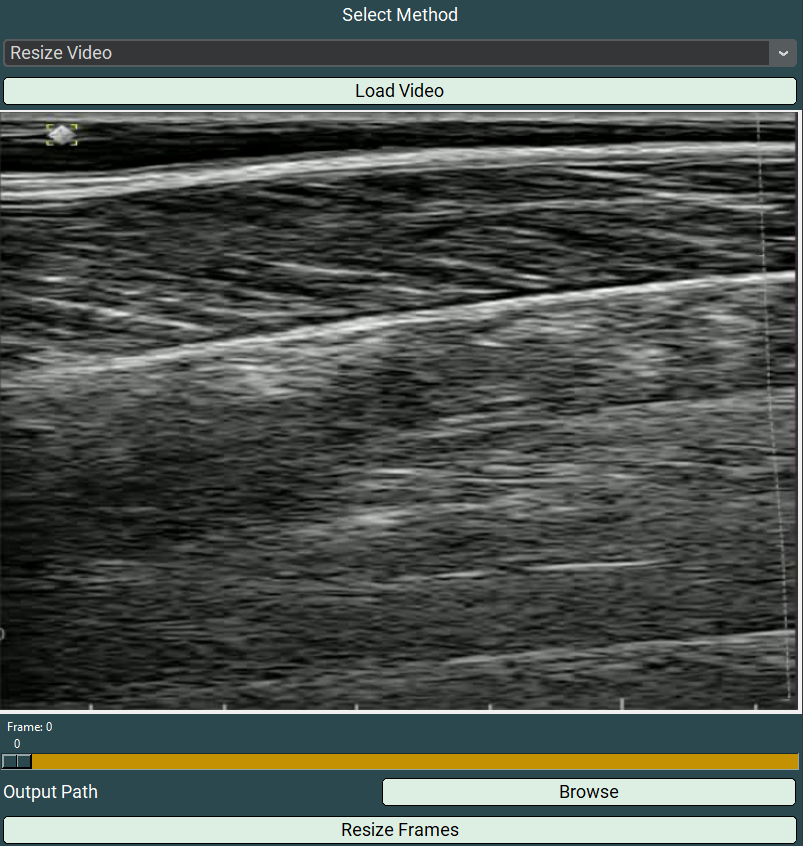Click the rightmost scale tick along the ultrasound bottom
The image size is (803, 846).
[x=756, y=706]
